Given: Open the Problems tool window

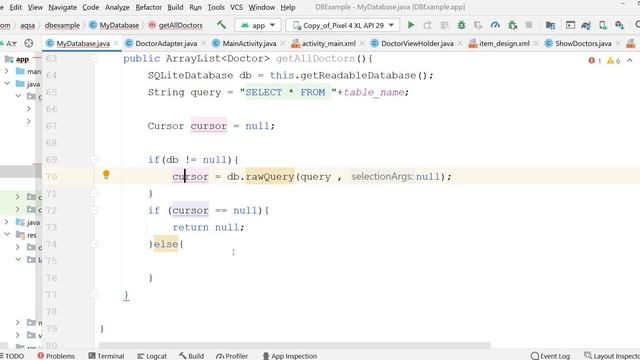Looking at the screenshot, I should click(56, 356).
